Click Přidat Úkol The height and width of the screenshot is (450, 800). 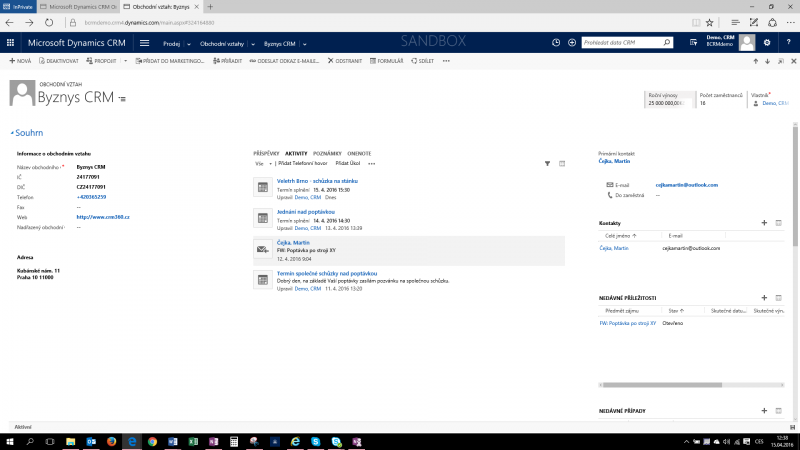(347, 164)
